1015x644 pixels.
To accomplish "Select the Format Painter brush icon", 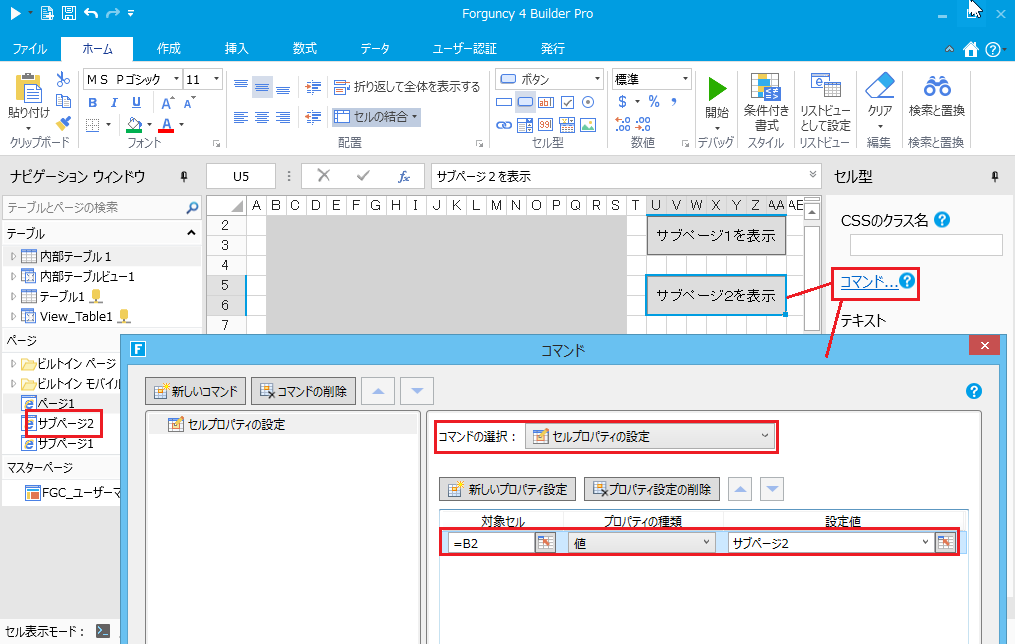I will point(63,122).
